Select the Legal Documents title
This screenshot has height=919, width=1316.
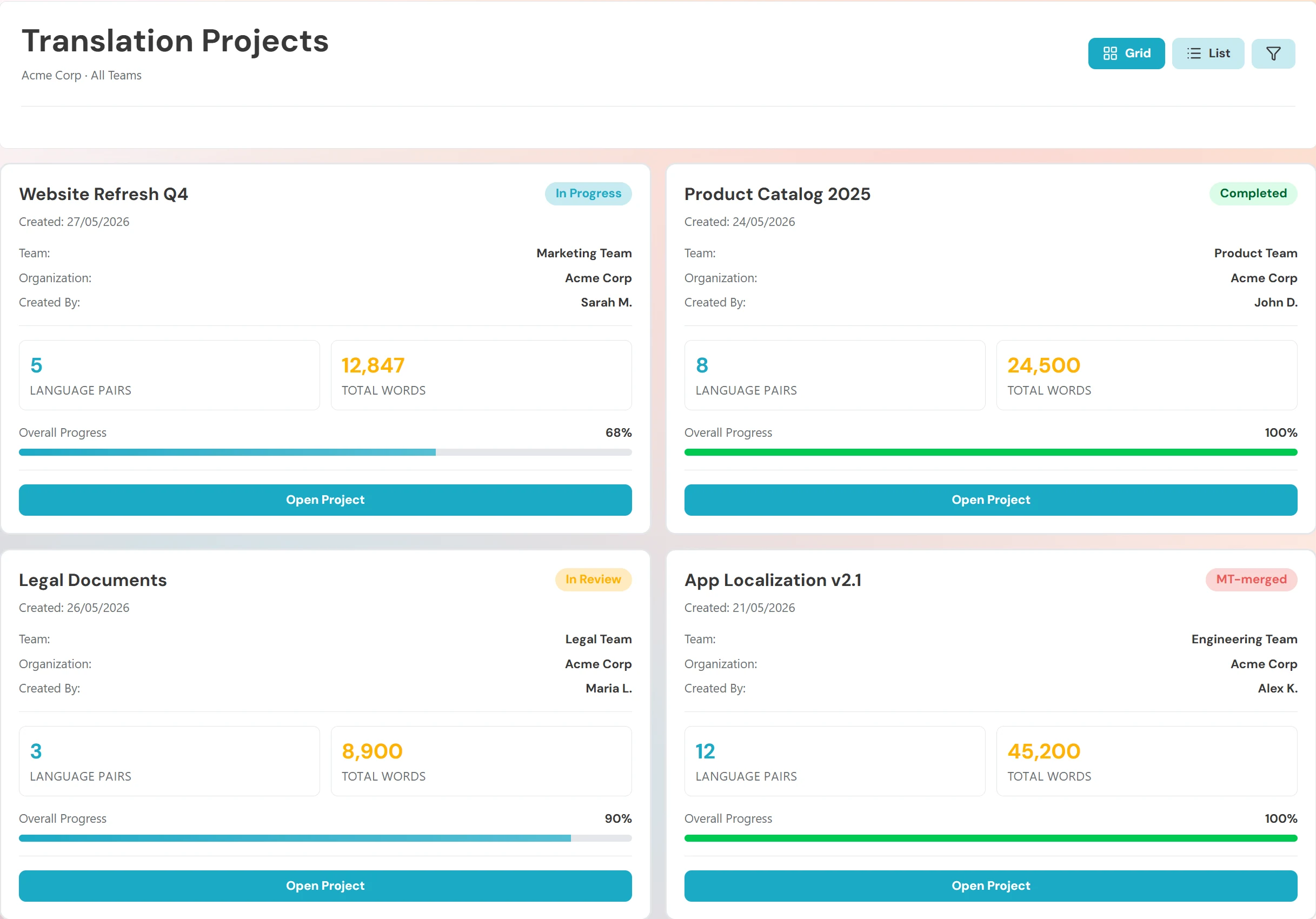[x=93, y=581]
